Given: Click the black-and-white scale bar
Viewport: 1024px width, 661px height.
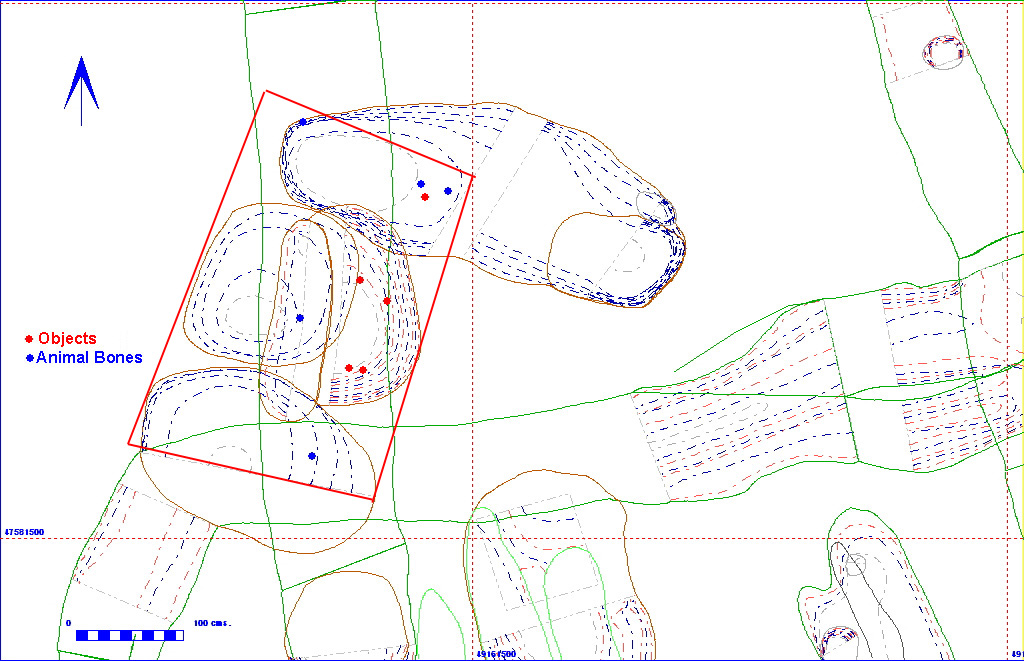Looking at the screenshot, I should (x=129, y=635).
